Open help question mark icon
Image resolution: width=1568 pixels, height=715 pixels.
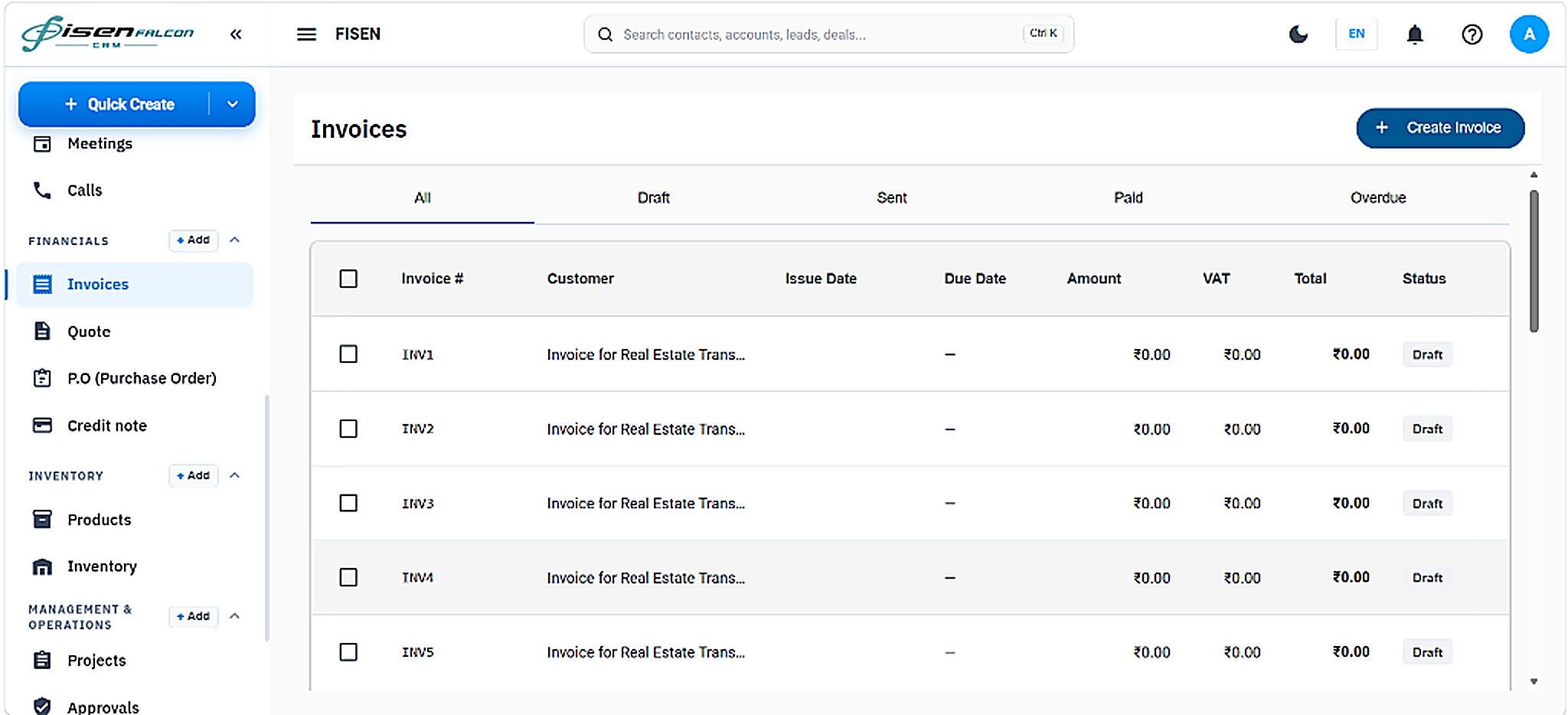(1472, 34)
